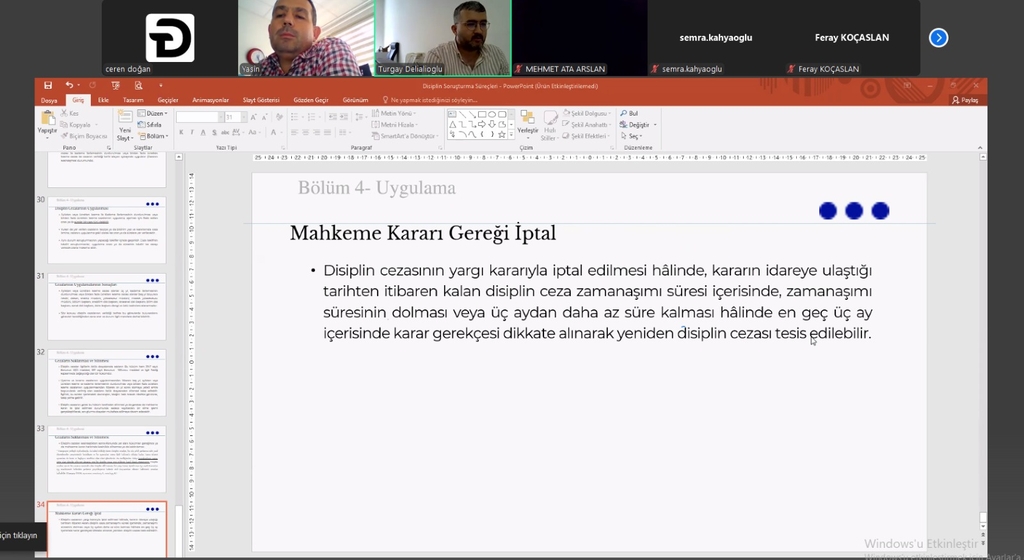The width and height of the screenshot is (1024, 560).
Task: Open Metni Hizala align text dropdown
Action: pos(394,125)
